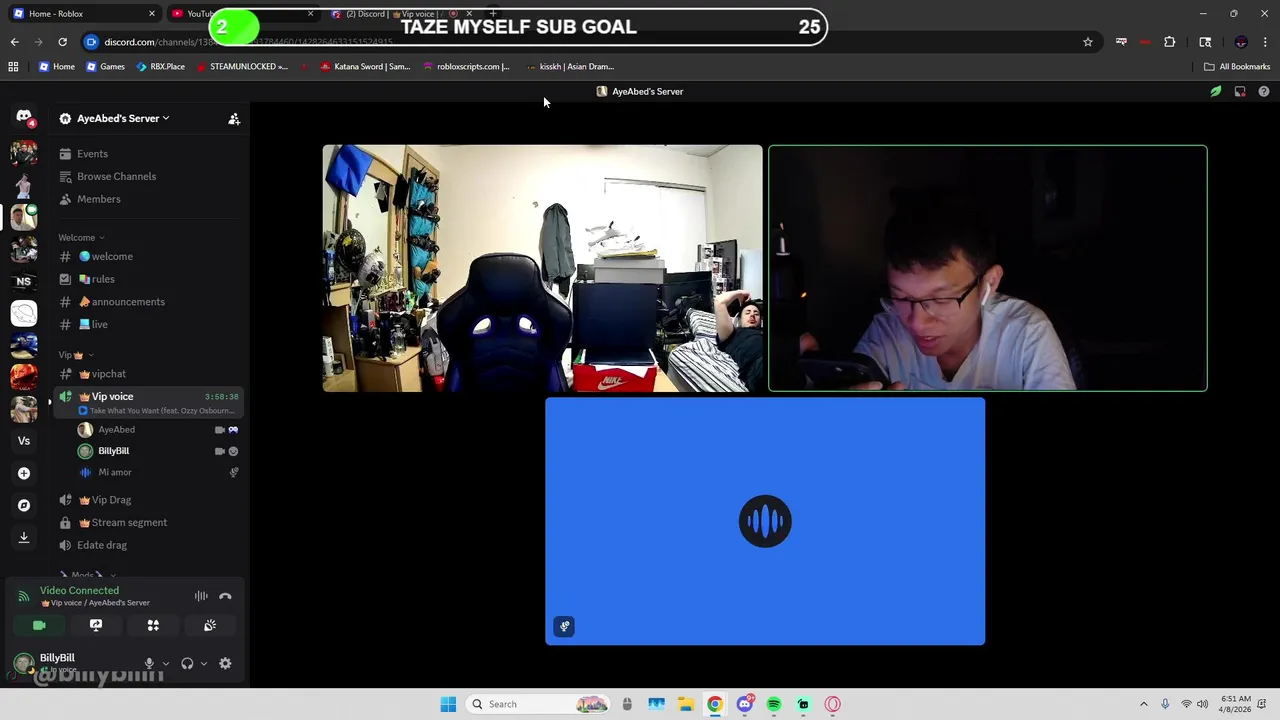Bookmark page with the star icon
Screen dimensions: 1280x720
1088,42
